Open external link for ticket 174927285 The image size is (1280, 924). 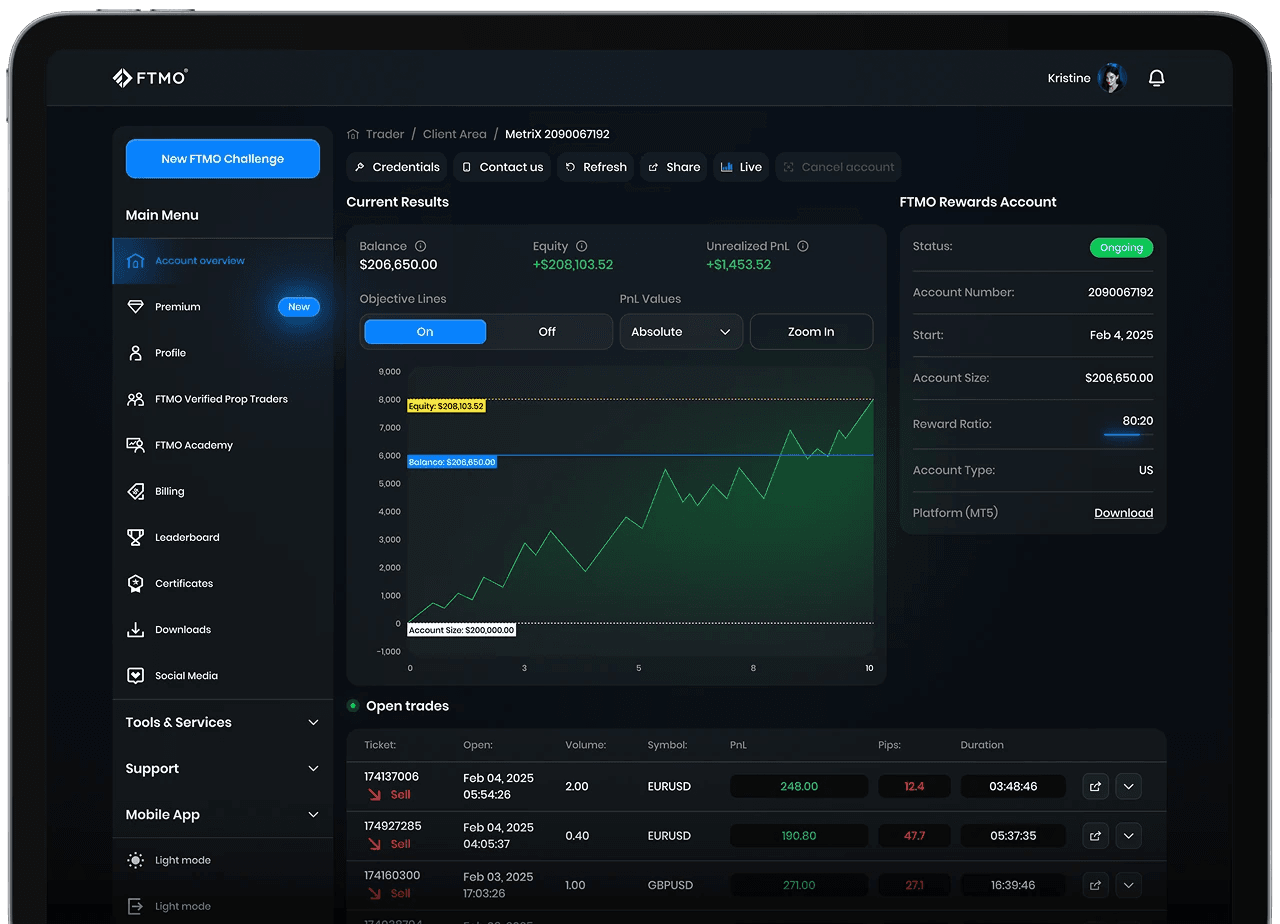(1096, 835)
